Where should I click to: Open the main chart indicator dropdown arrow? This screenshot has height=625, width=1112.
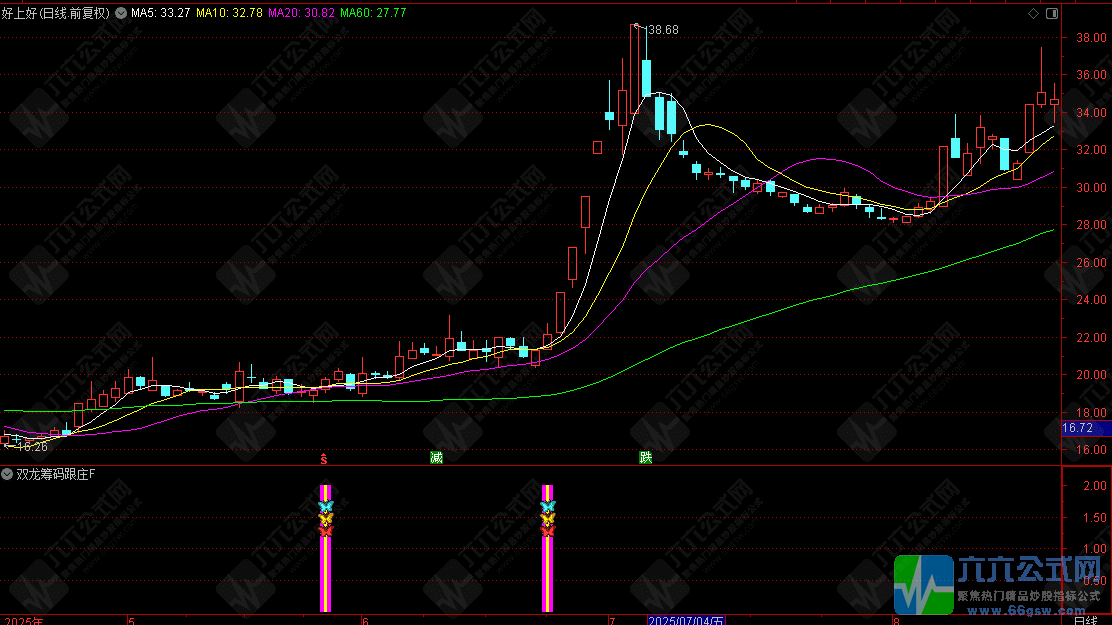121,13
